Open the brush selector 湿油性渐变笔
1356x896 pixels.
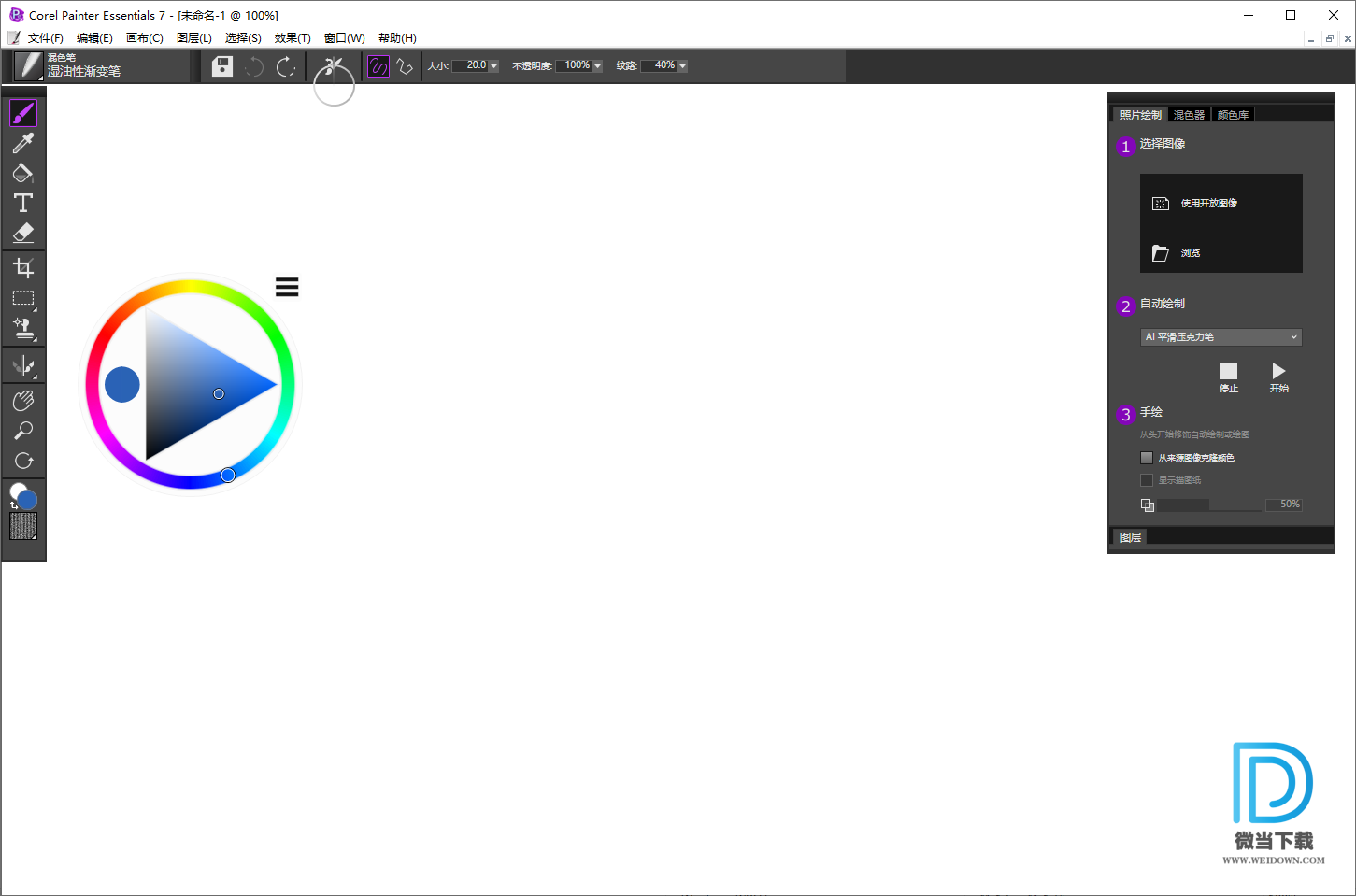(29, 66)
